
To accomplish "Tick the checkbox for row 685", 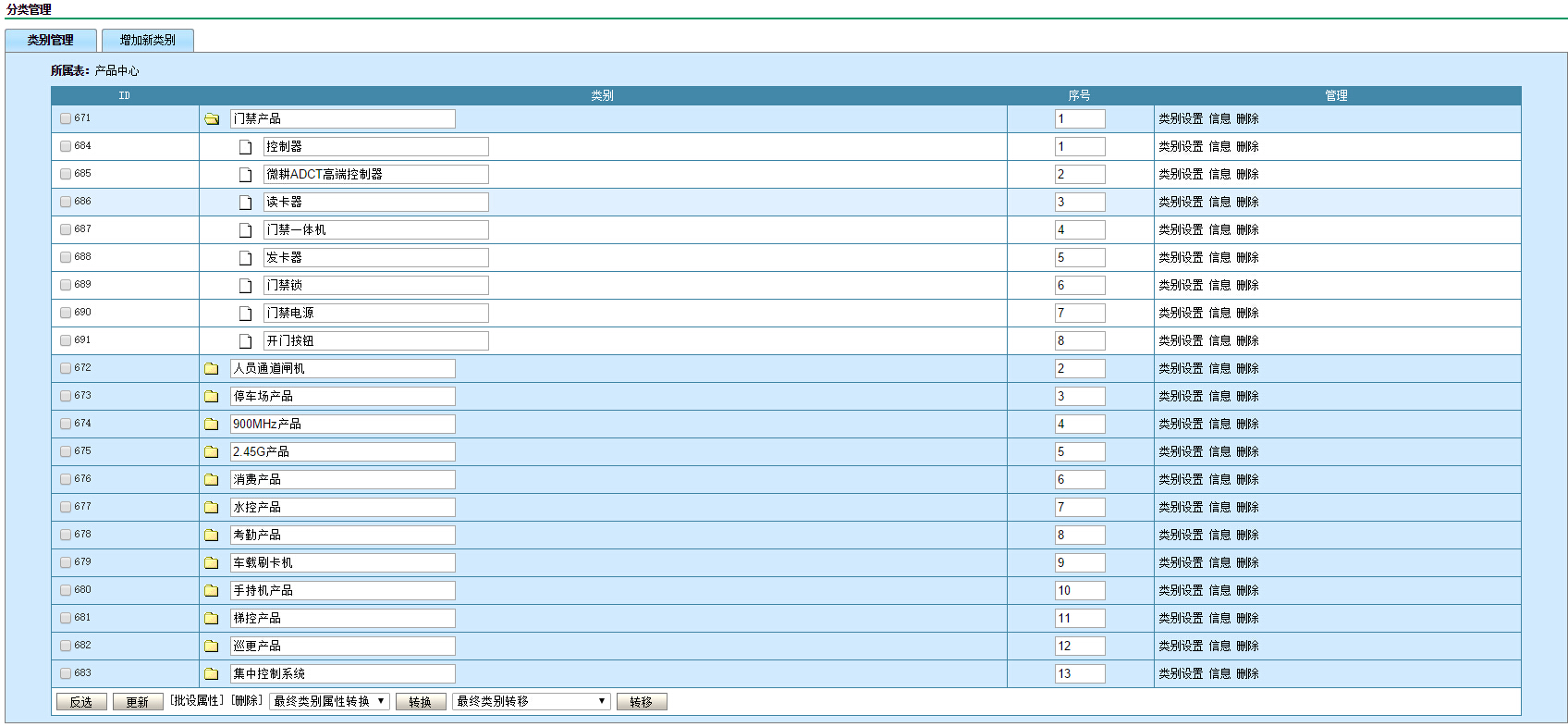I will tap(66, 174).
